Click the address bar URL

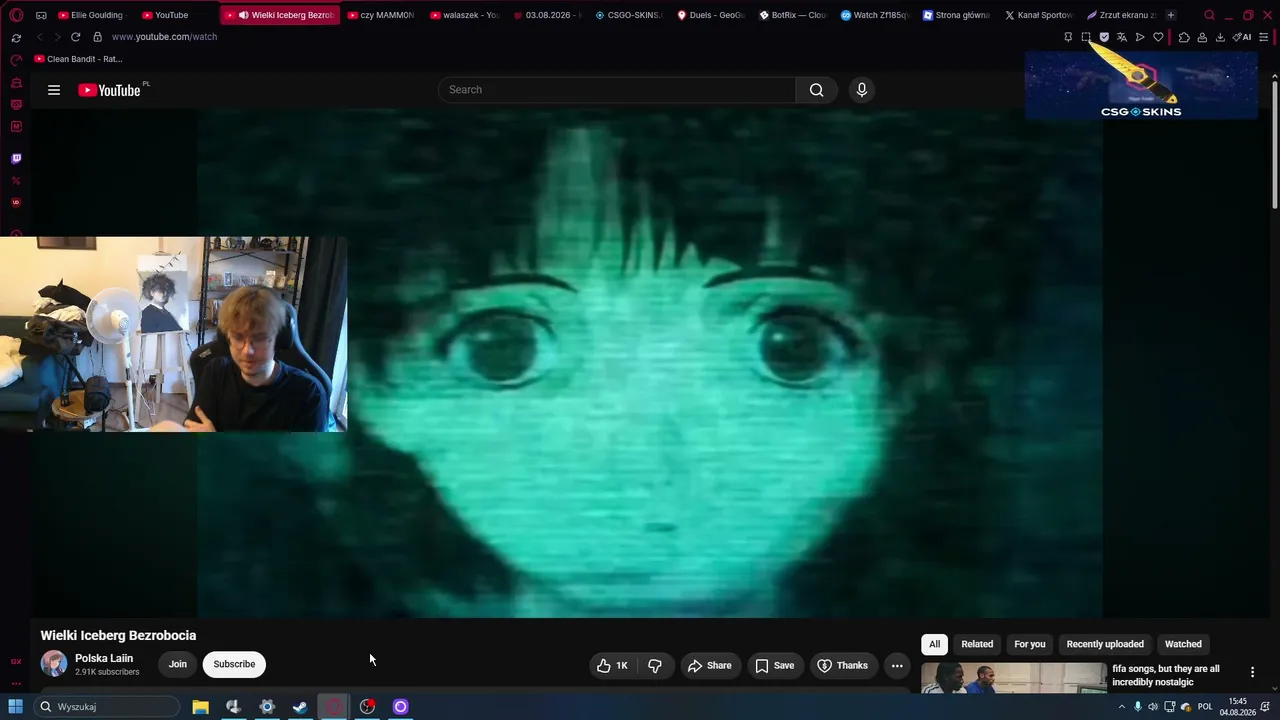coord(164,37)
